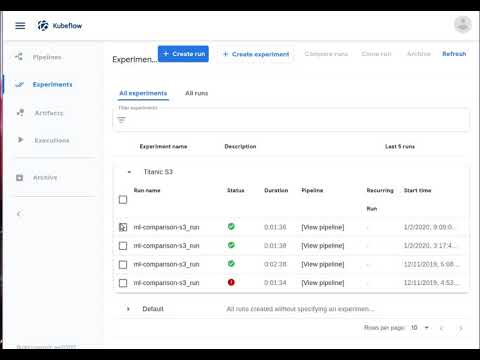480x360 pixels.
Task: Open View pipeline link for 0:02:38 run
Action: [x=323, y=264]
